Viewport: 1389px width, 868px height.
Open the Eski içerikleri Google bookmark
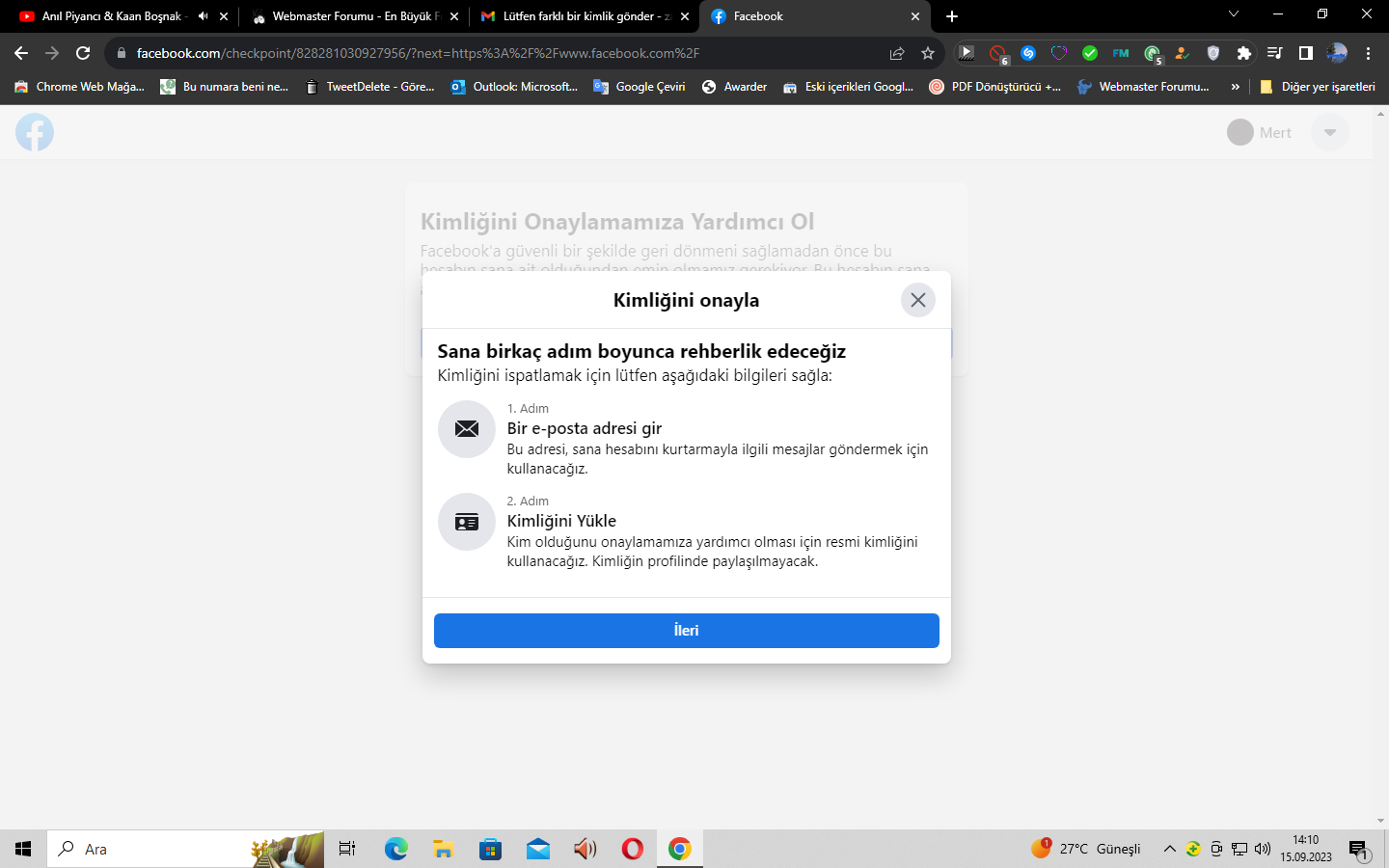(x=848, y=87)
